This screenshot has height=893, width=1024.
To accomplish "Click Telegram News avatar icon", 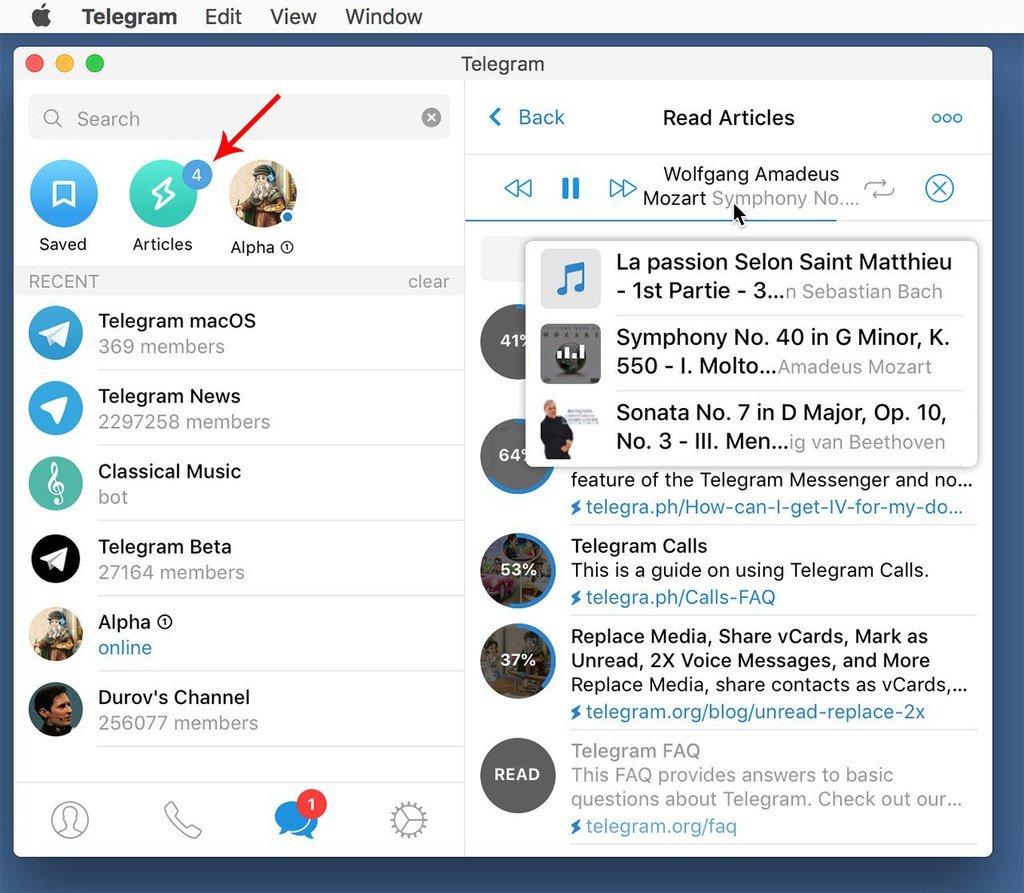I will (x=56, y=408).
